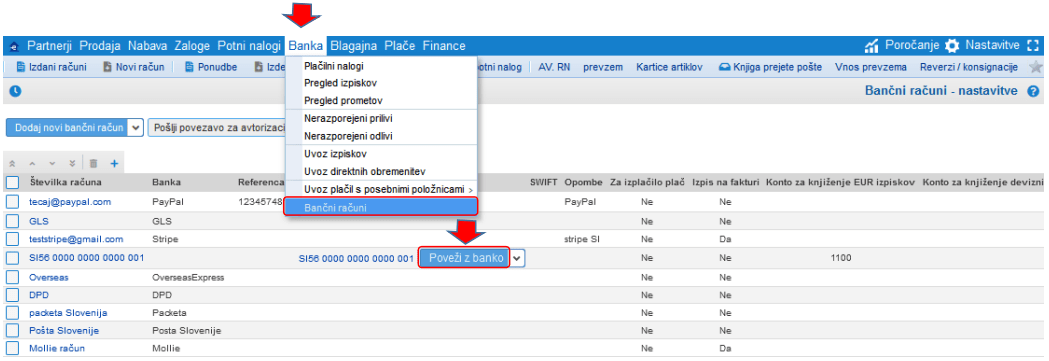1049x361 pixels.
Task: Select Pregled prometov menu entry
Action: tap(343, 101)
